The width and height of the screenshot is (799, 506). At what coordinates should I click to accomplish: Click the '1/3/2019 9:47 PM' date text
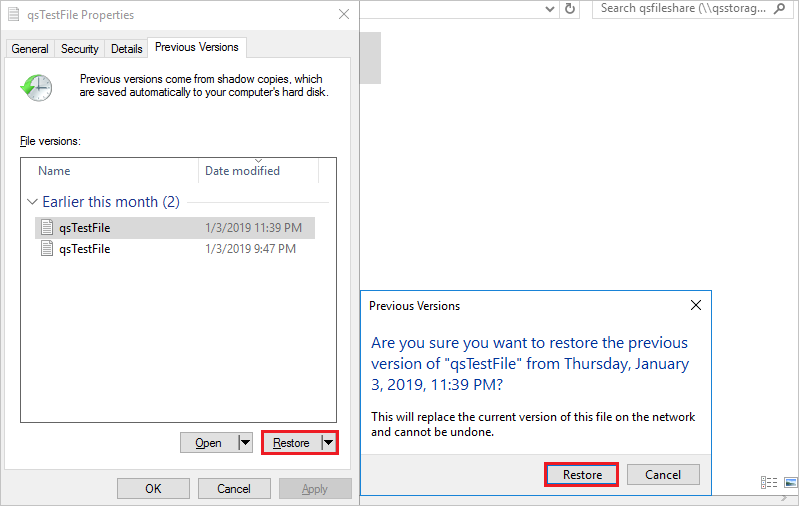coord(250,249)
